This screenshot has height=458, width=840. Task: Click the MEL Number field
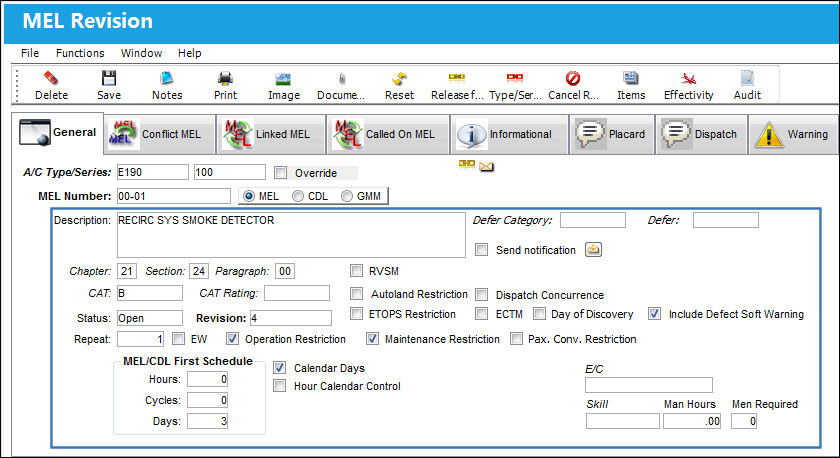coord(174,196)
